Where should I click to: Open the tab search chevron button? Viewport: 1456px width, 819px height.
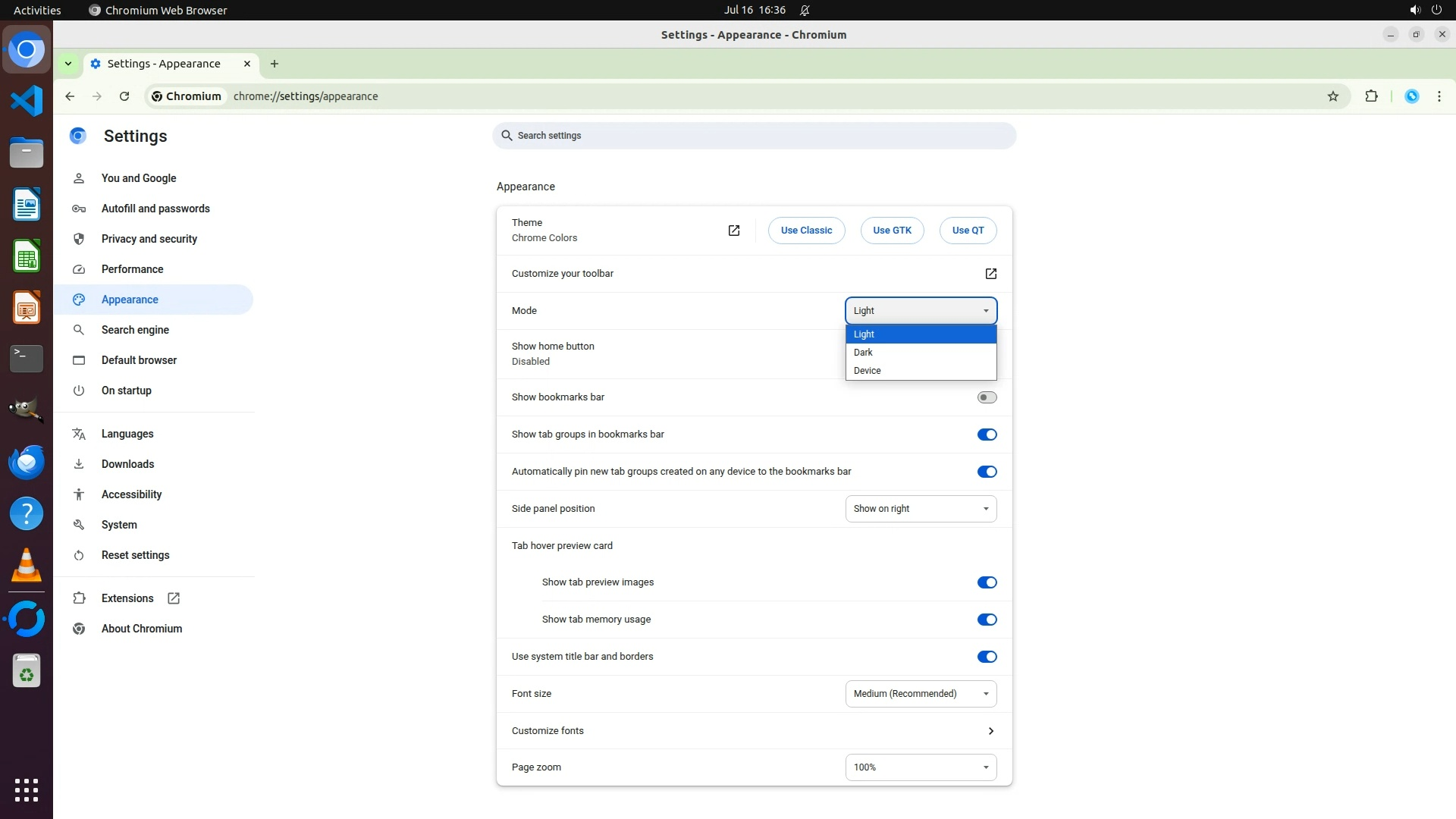click(68, 64)
